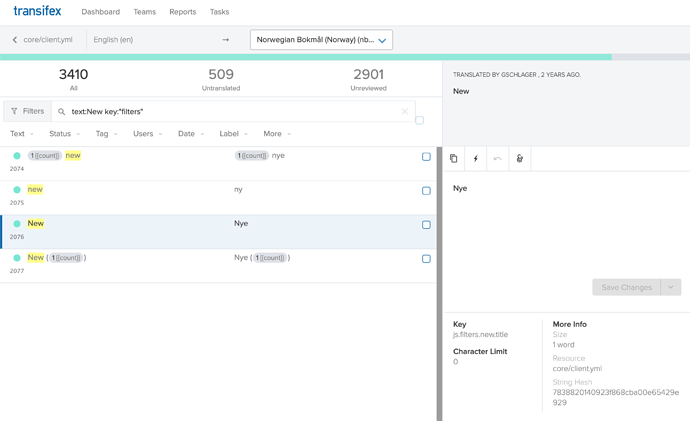
Task: Click the arrow between source and target language
Action: click(x=226, y=40)
